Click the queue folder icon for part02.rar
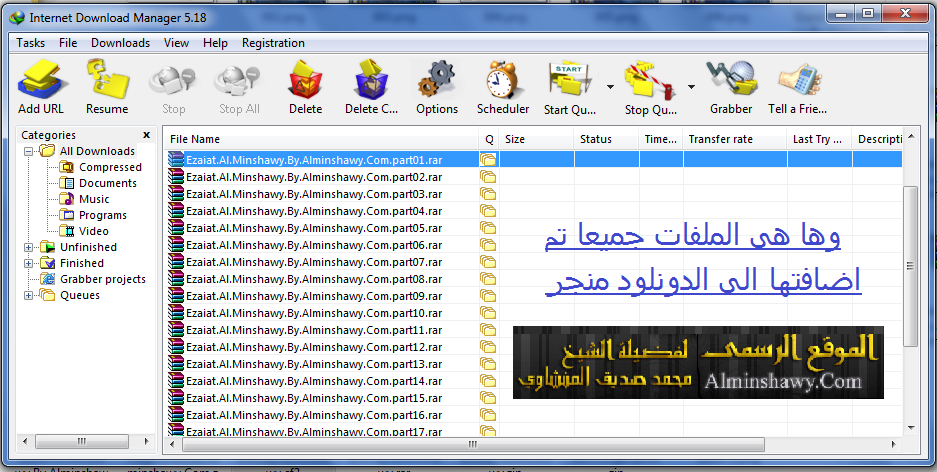937x472 pixels. click(x=488, y=177)
